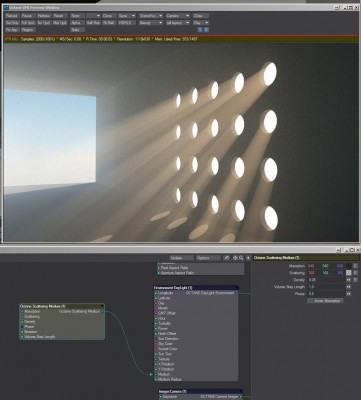Open the Options menu in node editor
361x400 pixels.
(x=208, y=258)
